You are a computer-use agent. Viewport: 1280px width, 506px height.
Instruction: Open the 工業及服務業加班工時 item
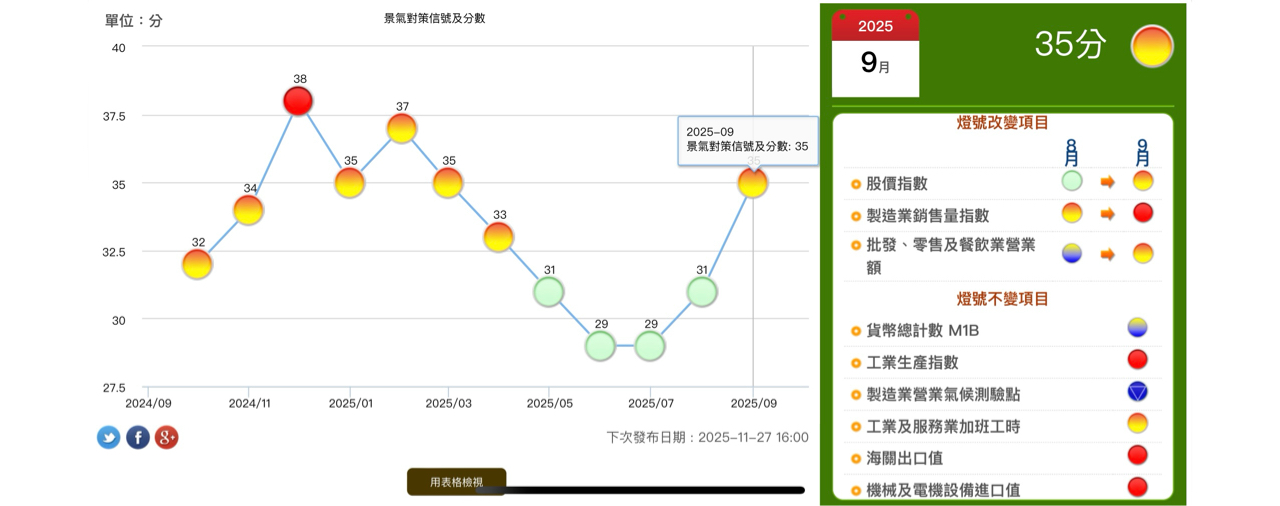(x=943, y=426)
